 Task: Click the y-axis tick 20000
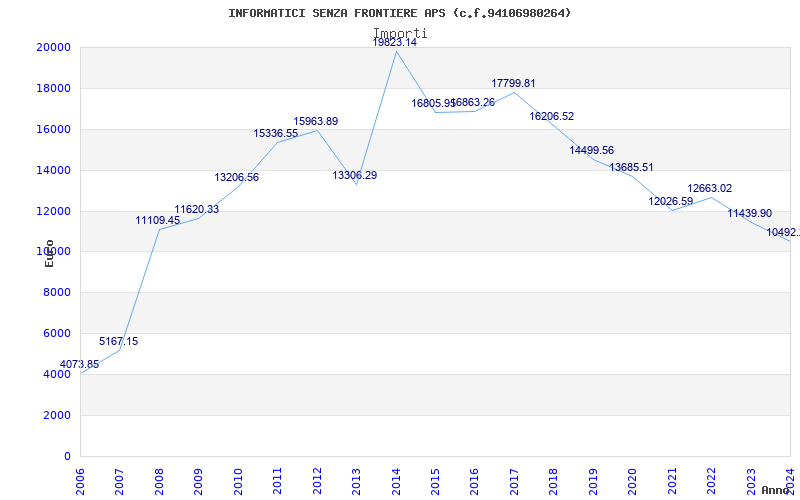(x=53, y=47)
